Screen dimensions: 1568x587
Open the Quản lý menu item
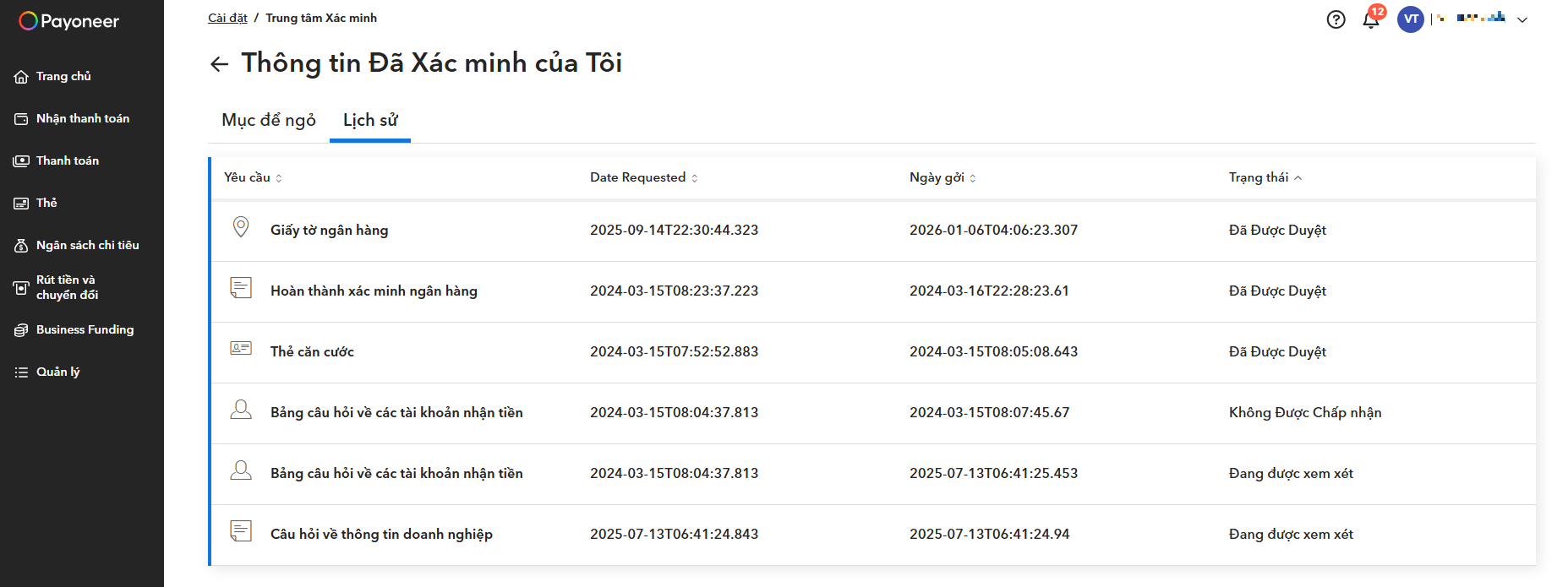[x=57, y=372]
